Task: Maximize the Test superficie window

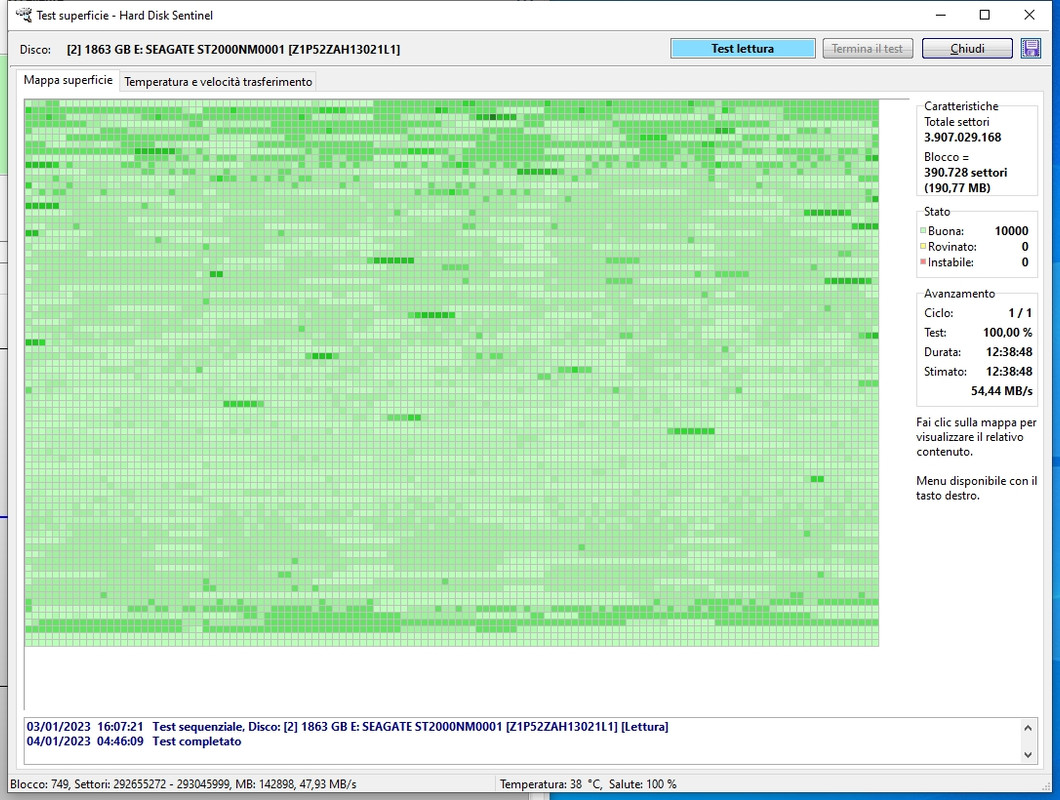Action: coord(984,15)
